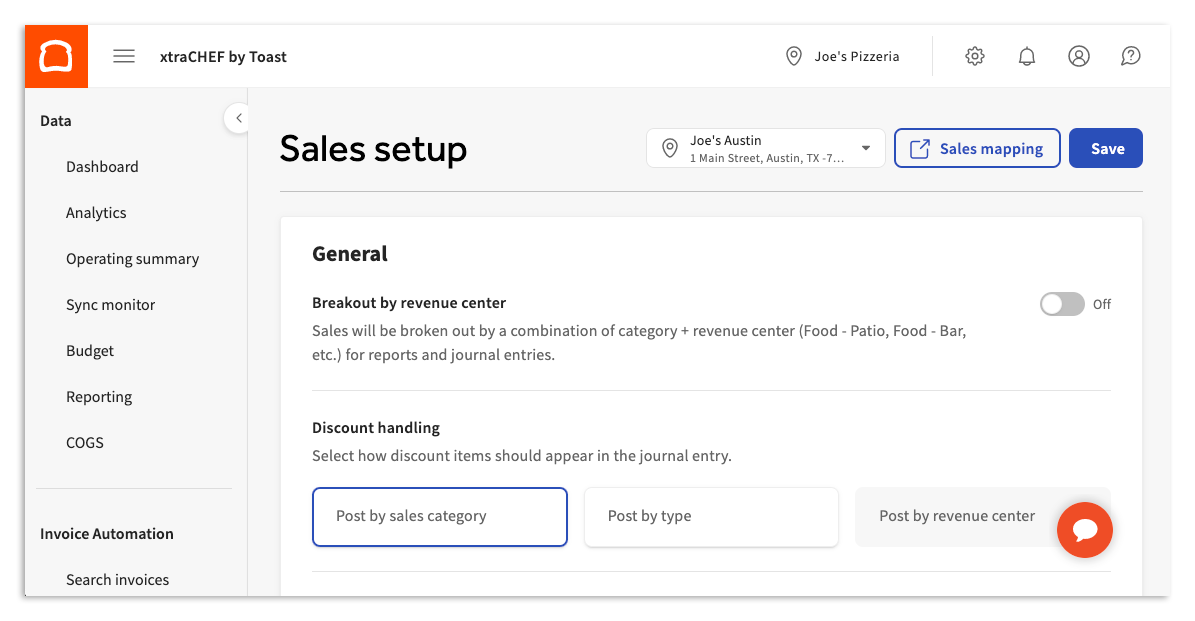Select the Post by type option
The width and height of the screenshot is (1195, 621).
tap(711, 516)
